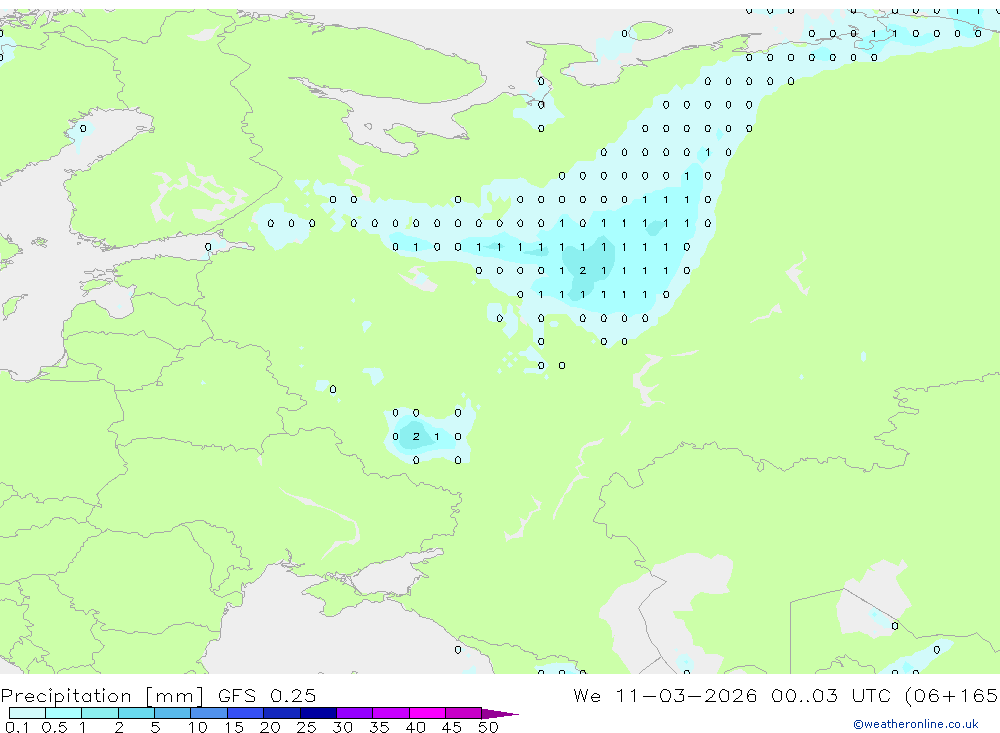Click the '2' value in the large precipitation band

pos(582,270)
